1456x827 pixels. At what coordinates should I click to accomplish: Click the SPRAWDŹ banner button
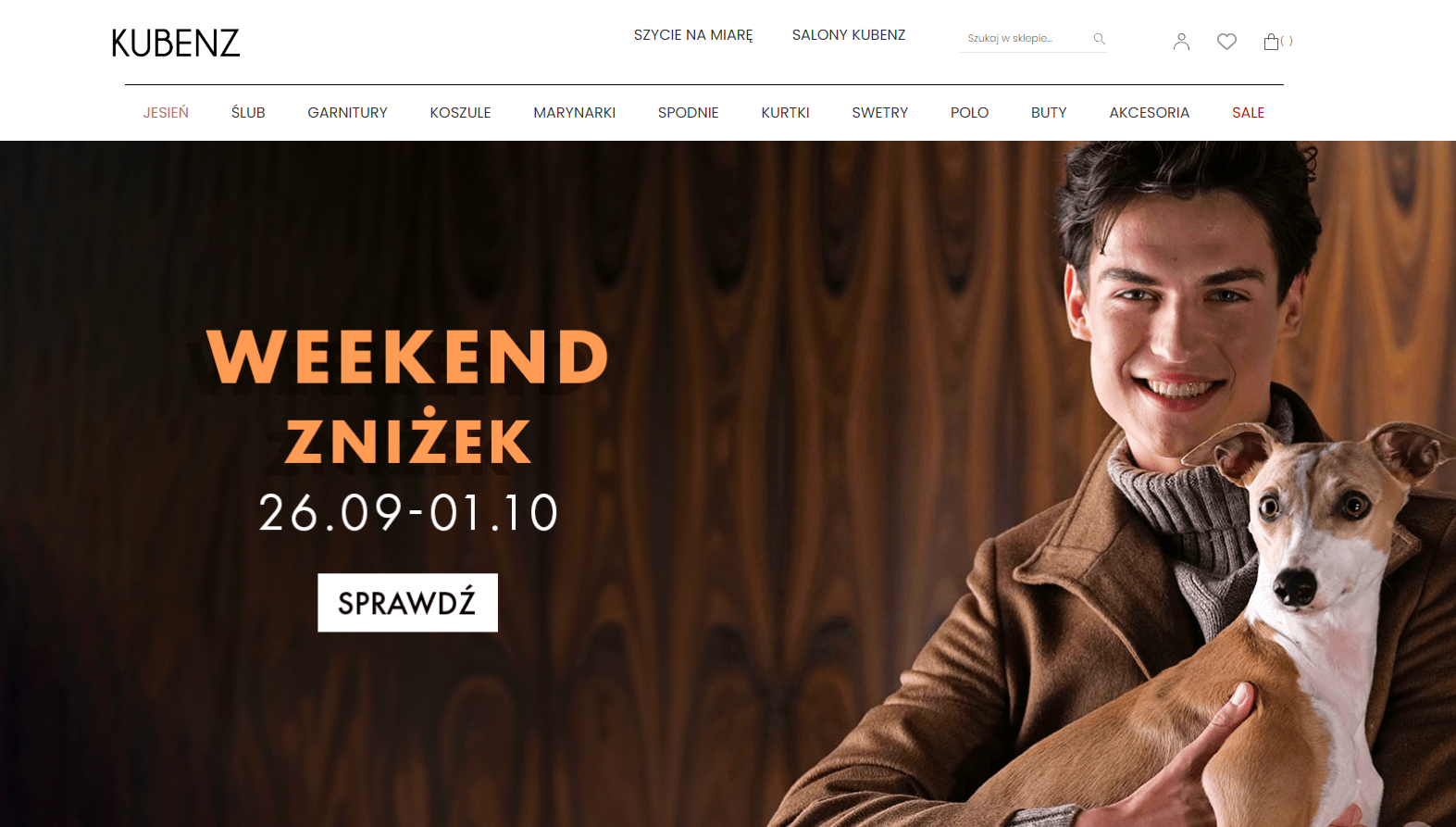[x=407, y=603]
